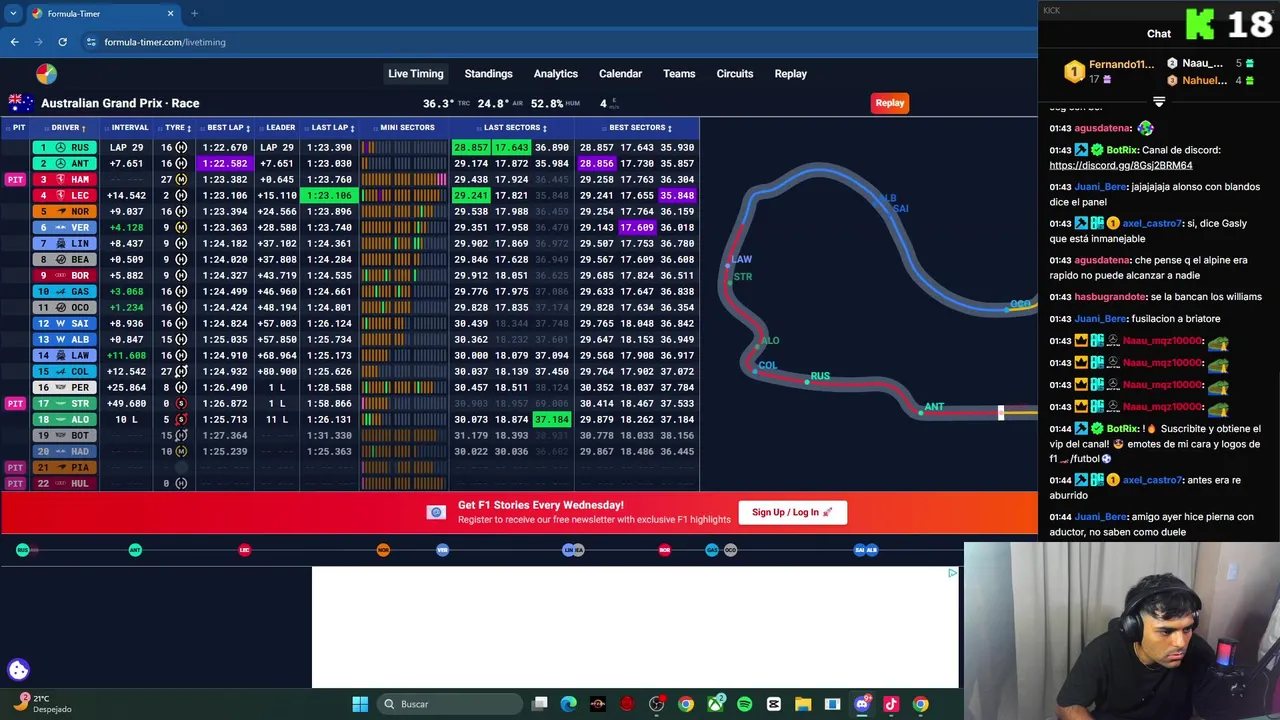Open the Analytics page

tap(555, 74)
